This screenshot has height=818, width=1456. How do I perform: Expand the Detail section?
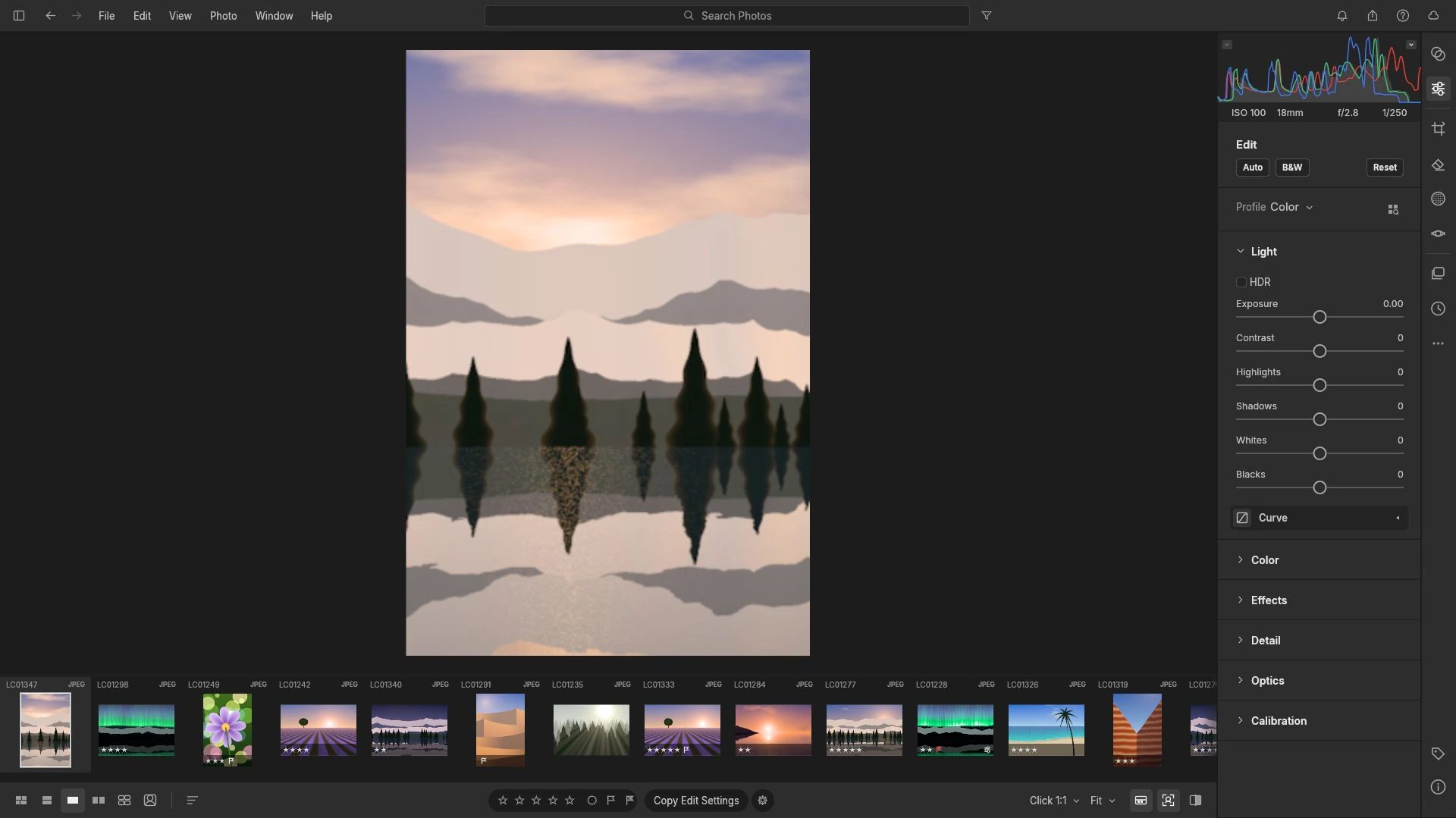click(1240, 640)
